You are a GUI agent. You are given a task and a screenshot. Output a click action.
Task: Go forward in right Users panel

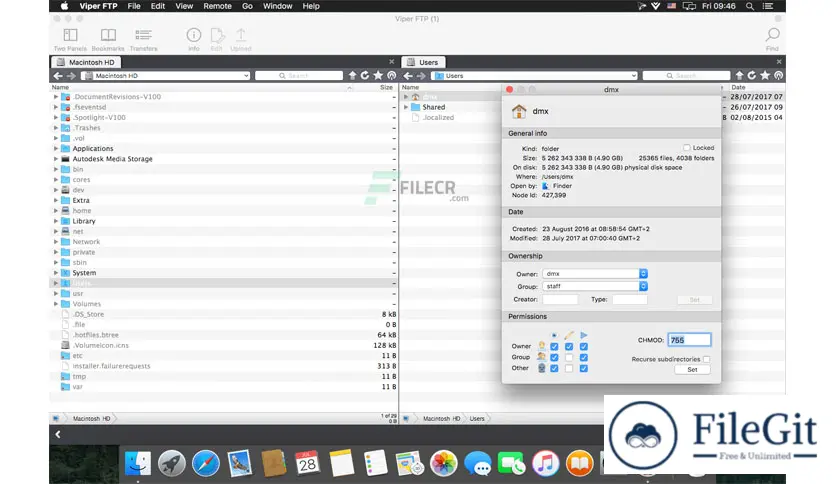421,76
